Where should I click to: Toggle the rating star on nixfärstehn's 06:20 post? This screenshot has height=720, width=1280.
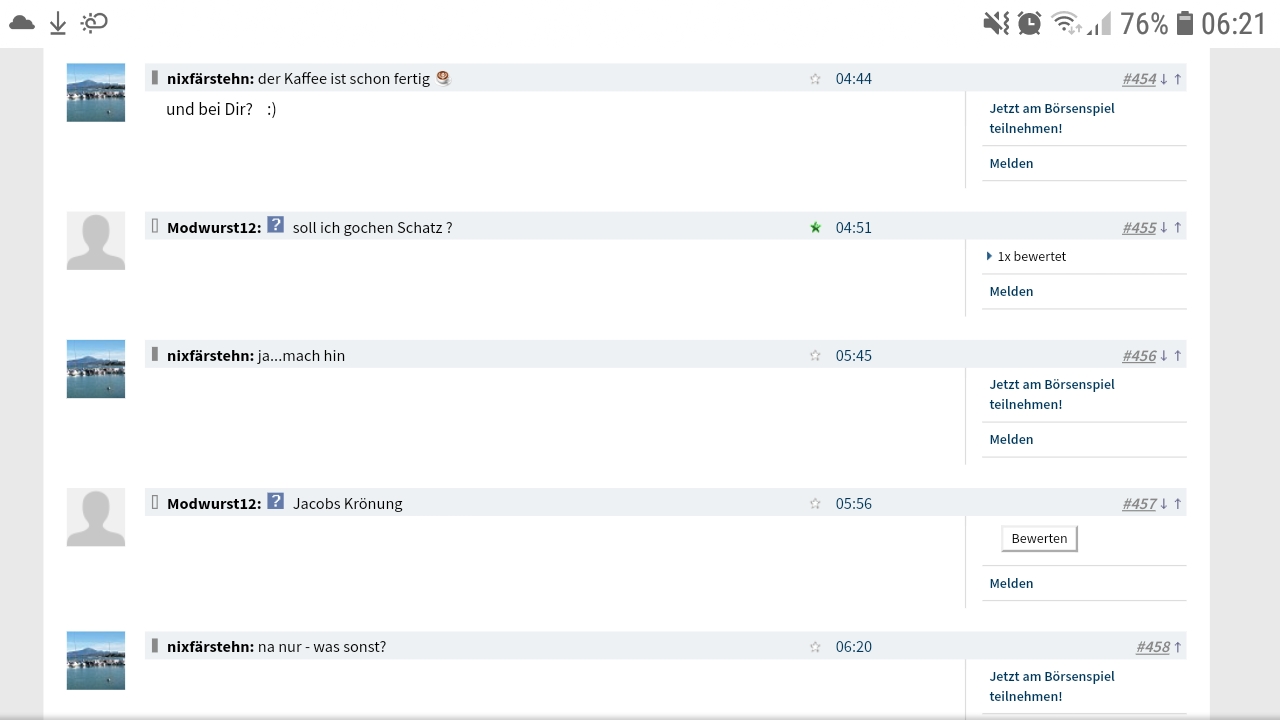pos(815,646)
